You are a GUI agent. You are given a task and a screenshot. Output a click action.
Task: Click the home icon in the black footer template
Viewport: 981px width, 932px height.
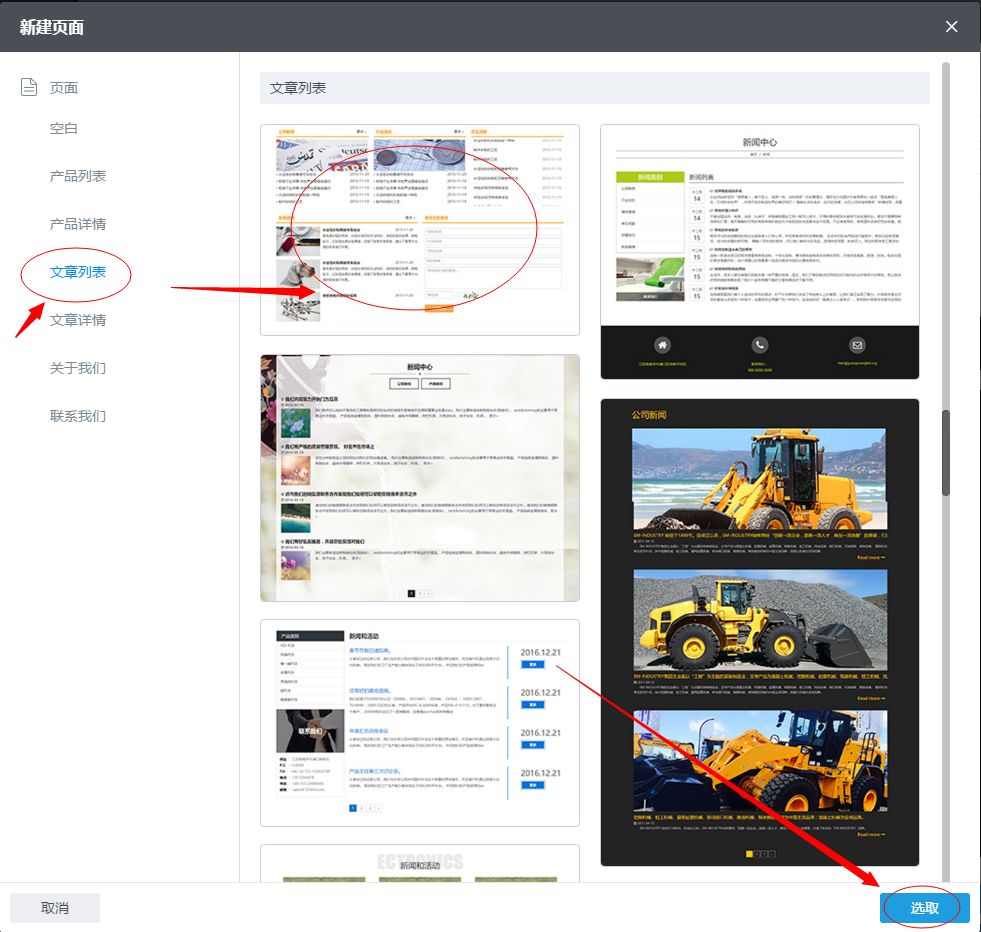[x=662, y=344]
